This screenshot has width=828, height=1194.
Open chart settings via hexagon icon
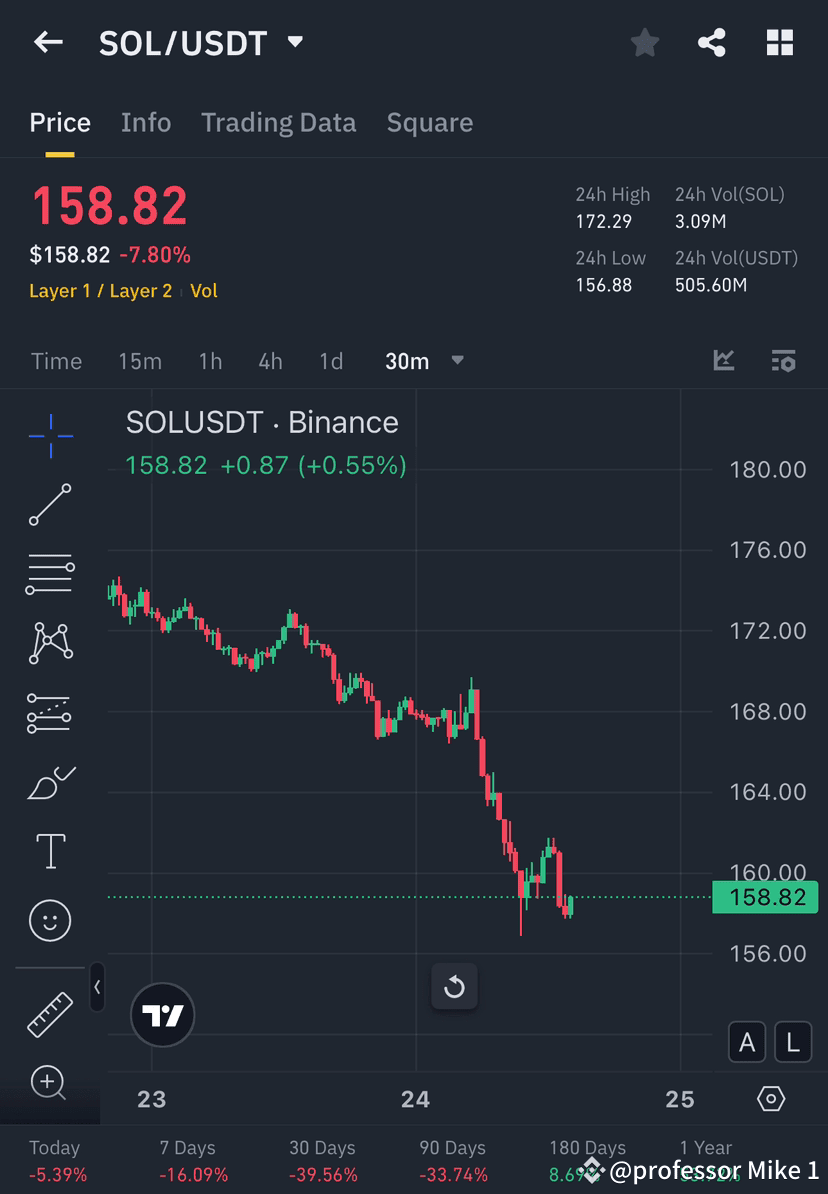click(x=771, y=1098)
